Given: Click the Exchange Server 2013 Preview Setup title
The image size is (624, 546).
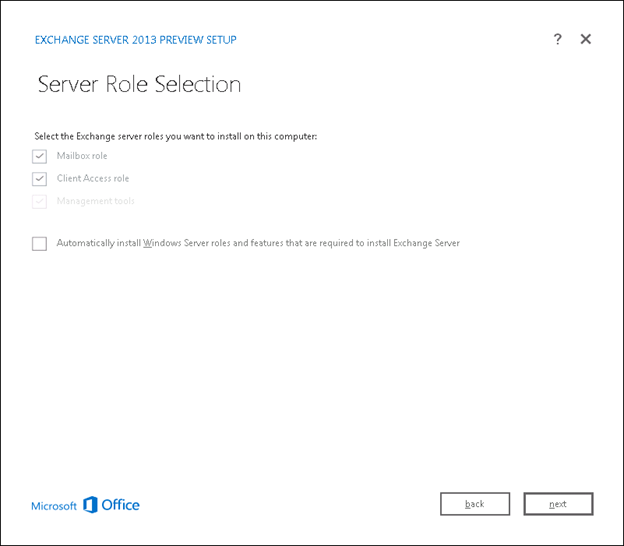Looking at the screenshot, I should coord(136,40).
